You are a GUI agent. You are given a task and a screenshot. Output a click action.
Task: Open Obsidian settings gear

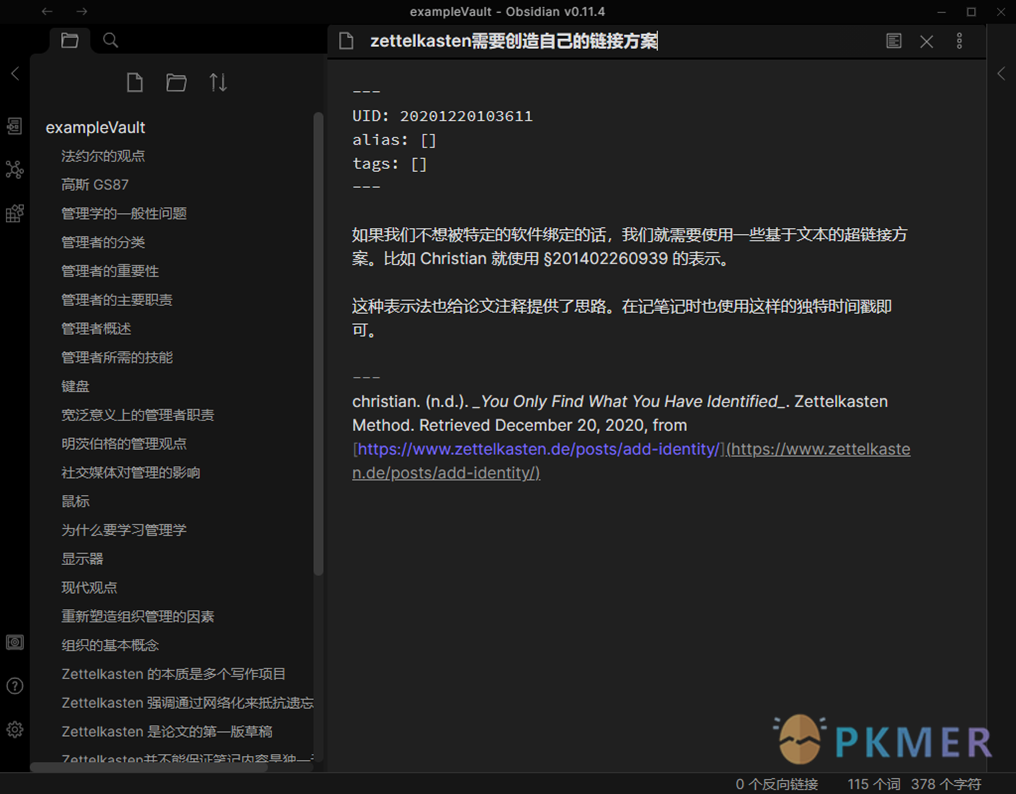pos(14,730)
